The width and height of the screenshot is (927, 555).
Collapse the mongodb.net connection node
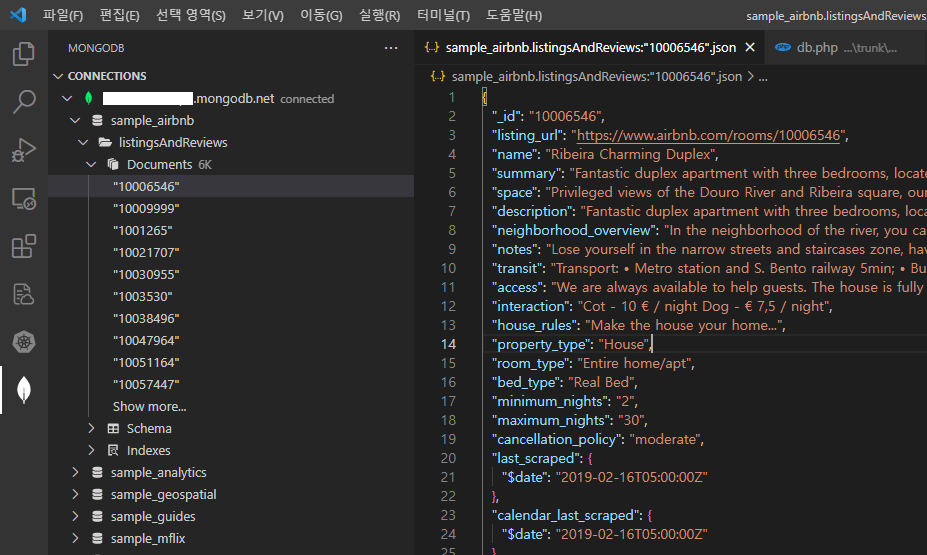click(67, 98)
